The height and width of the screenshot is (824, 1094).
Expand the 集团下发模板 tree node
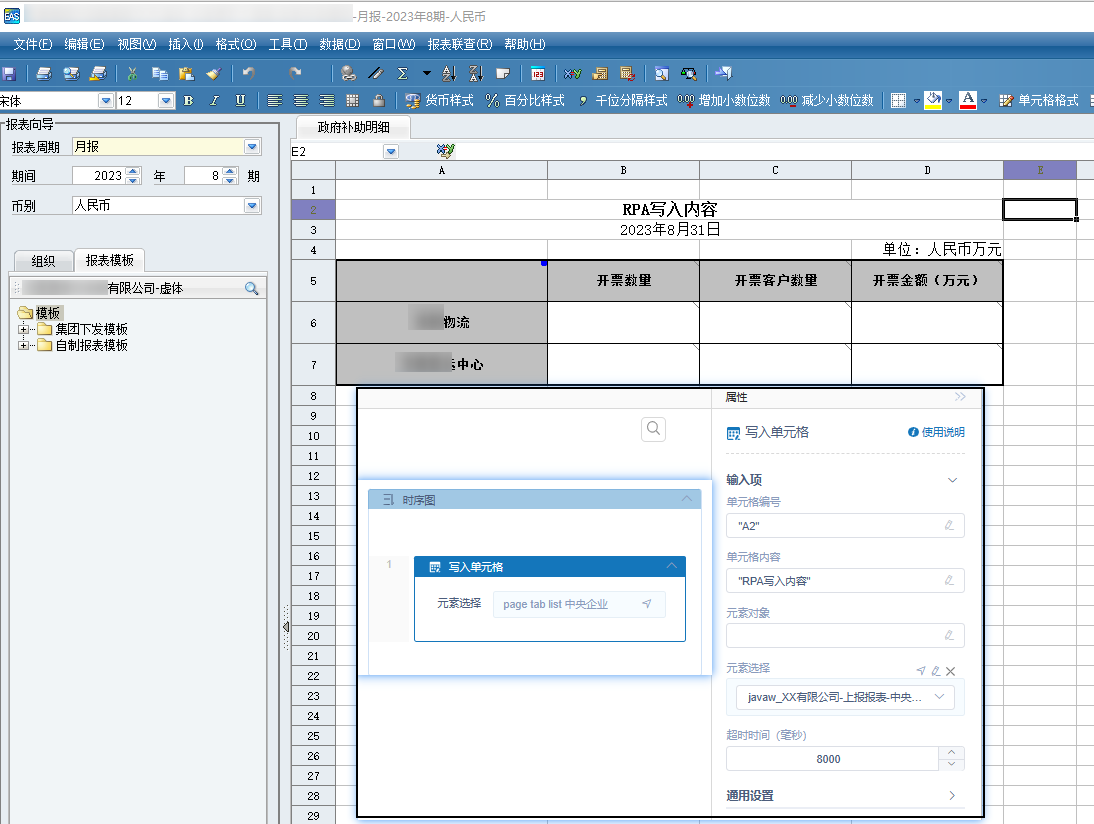click(x=24, y=329)
